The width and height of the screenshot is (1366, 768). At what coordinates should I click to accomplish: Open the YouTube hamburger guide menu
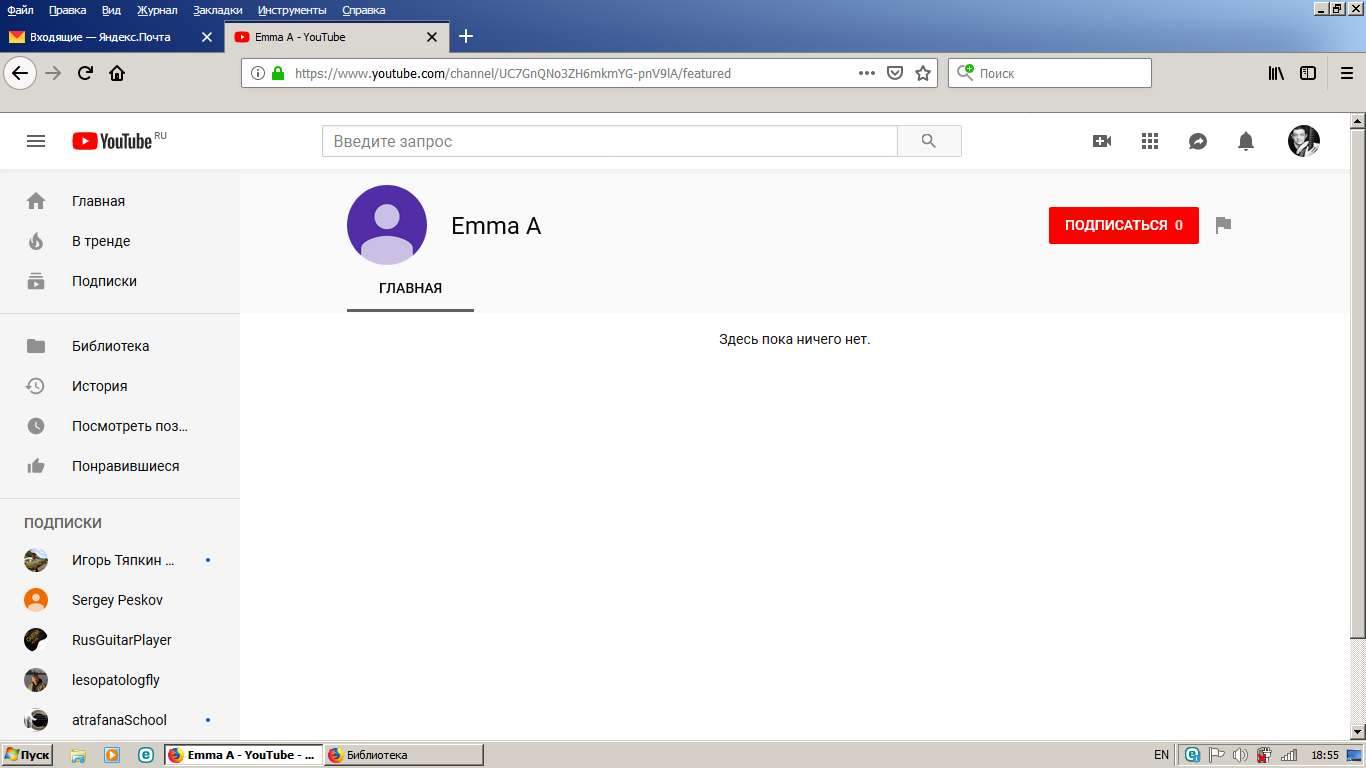[x=36, y=141]
